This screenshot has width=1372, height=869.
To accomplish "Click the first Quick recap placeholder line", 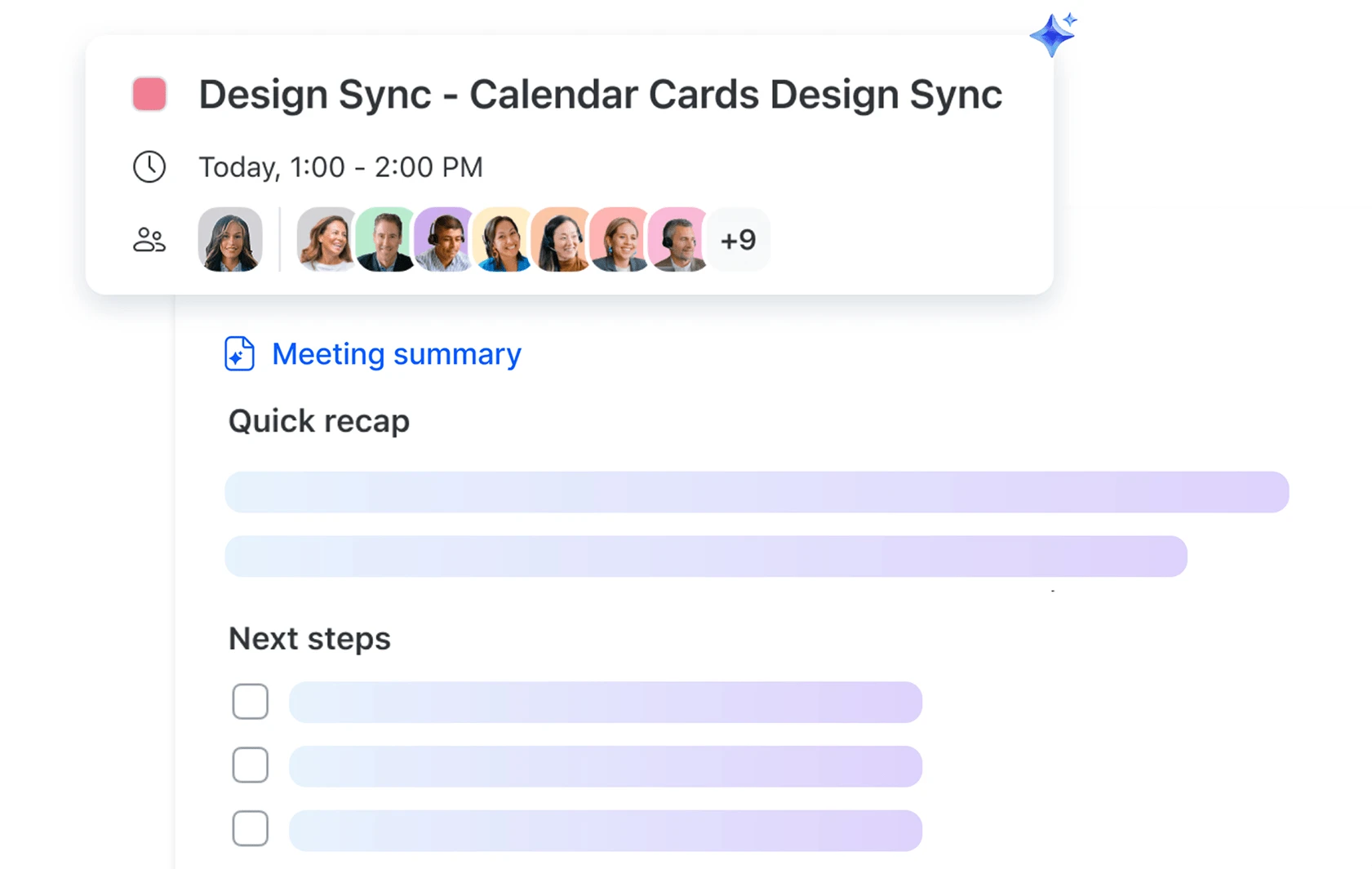I will [756, 492].
